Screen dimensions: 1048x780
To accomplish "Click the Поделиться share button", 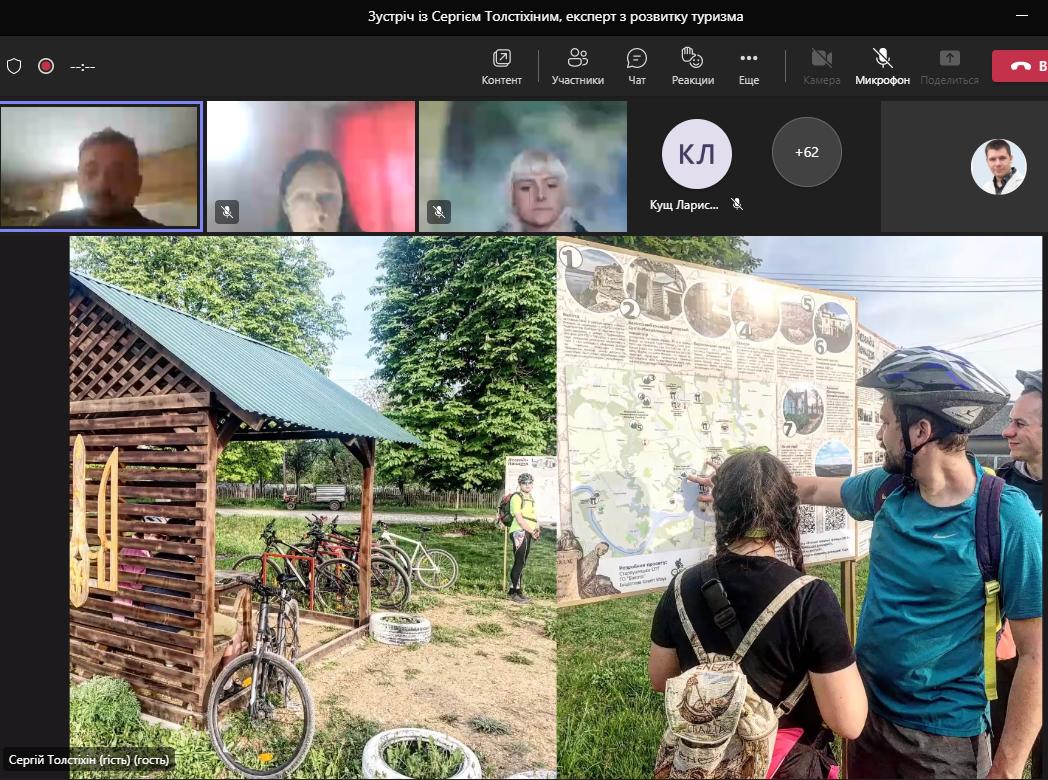I will point(949,67).
